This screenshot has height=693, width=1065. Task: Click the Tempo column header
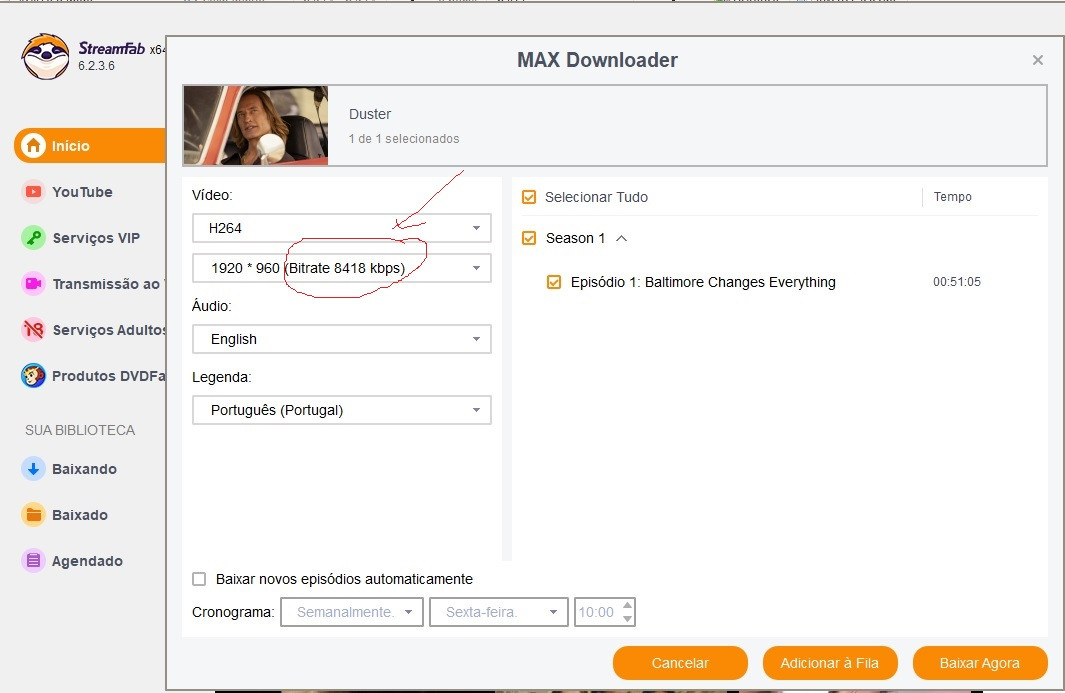[952, 196]
